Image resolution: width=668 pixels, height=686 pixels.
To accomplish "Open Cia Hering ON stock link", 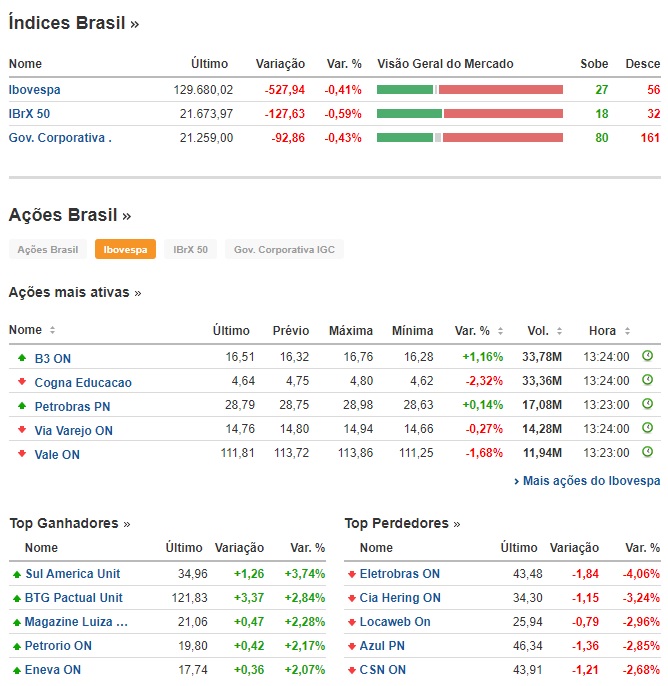I will pyautogui.click(x=400, y=598).
